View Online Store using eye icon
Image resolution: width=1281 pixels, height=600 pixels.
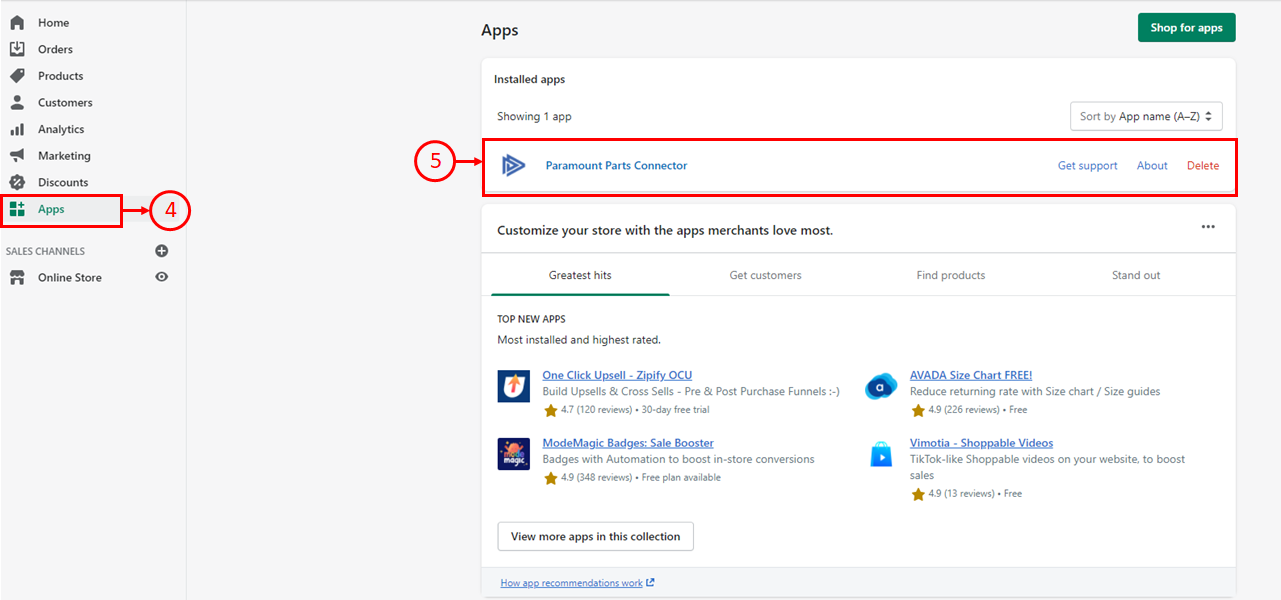pos(162,277)
